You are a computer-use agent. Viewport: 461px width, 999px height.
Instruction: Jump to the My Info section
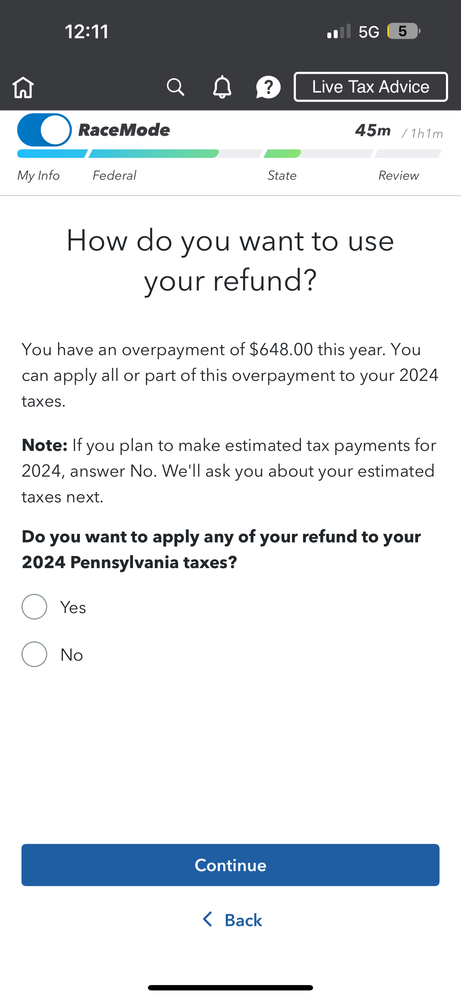(38, 175)
